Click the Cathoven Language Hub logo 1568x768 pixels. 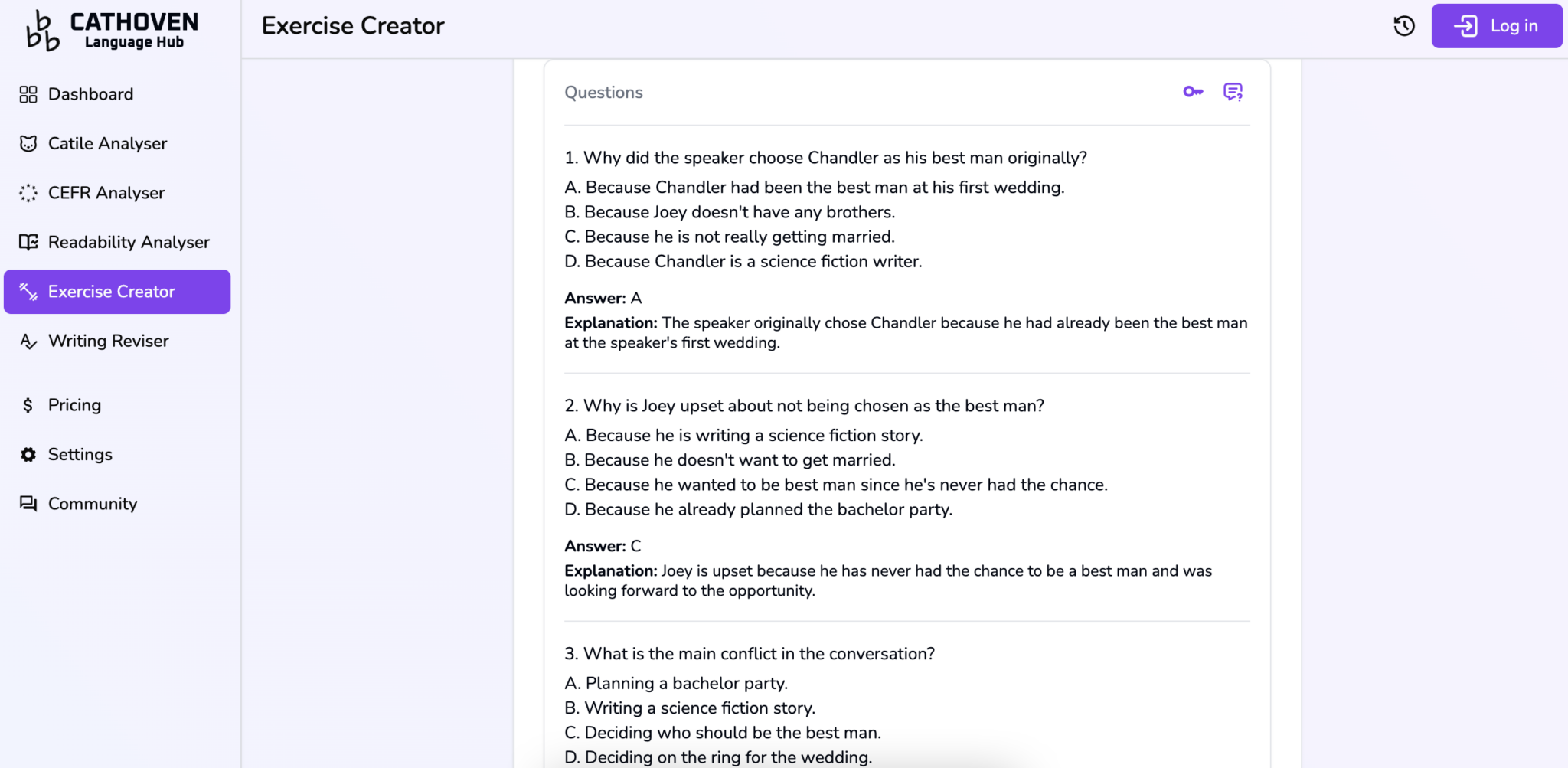(x=109, y=31)
